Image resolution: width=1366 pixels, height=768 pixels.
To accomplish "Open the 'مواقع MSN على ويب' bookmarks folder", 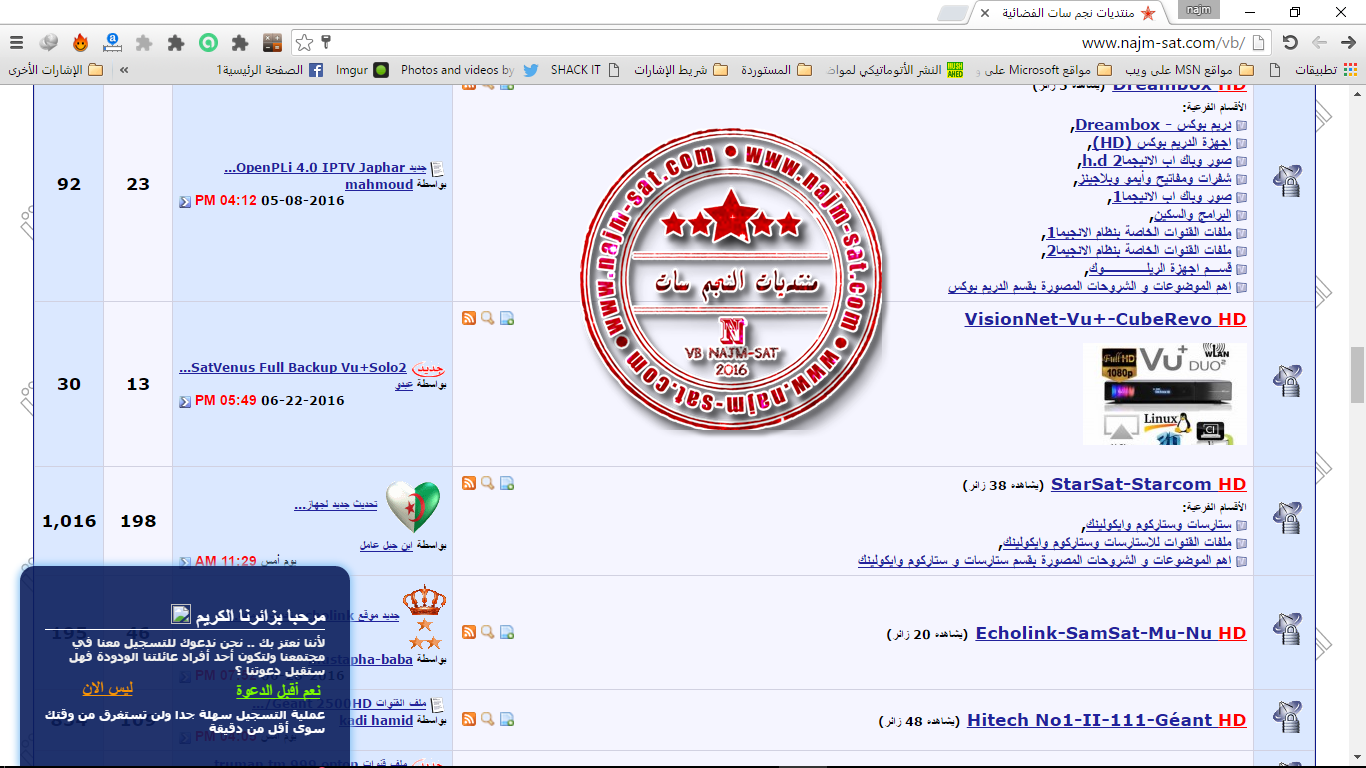I will coord(1175,70).
